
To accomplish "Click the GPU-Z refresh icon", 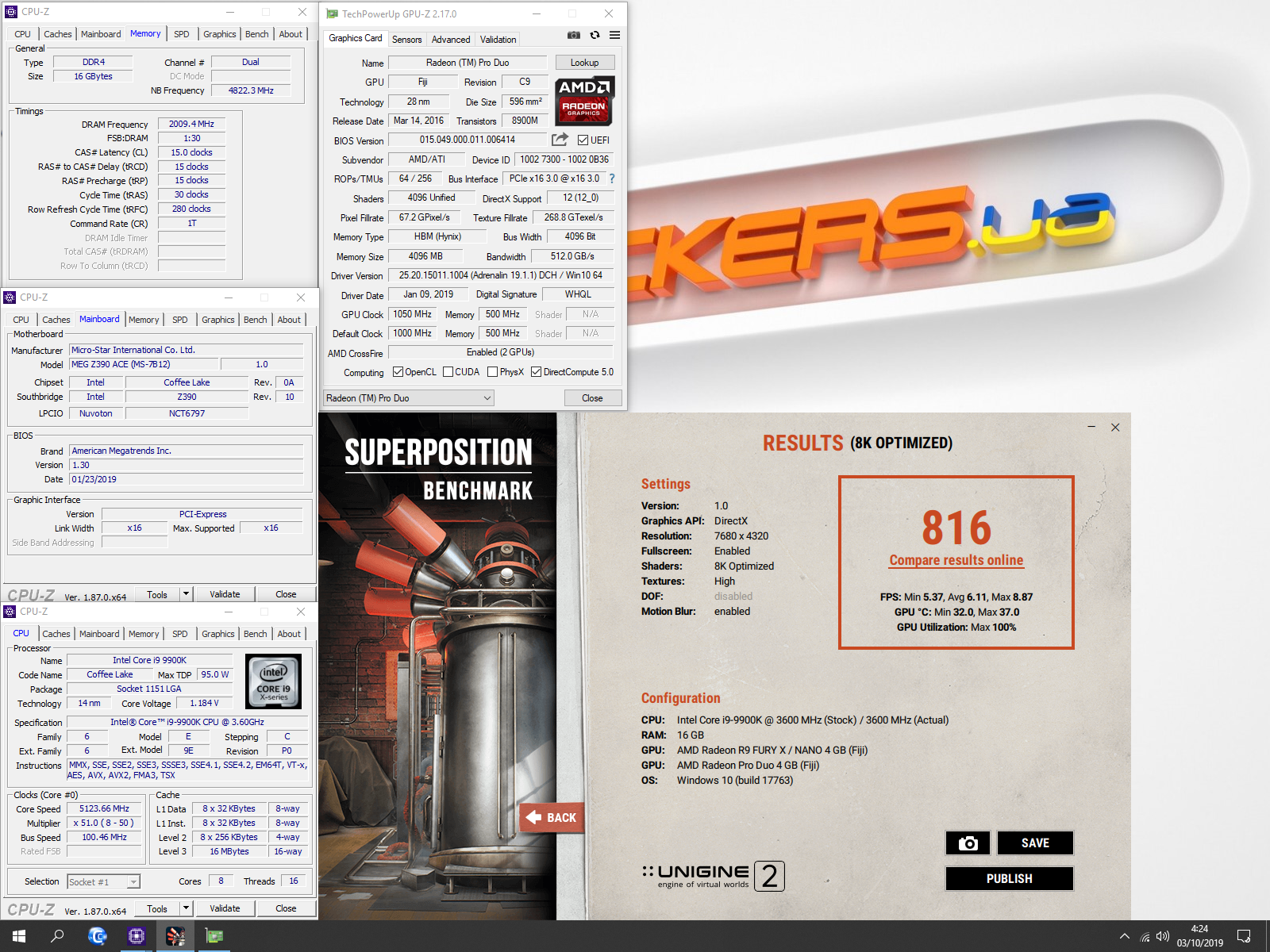I will (595, 35).
